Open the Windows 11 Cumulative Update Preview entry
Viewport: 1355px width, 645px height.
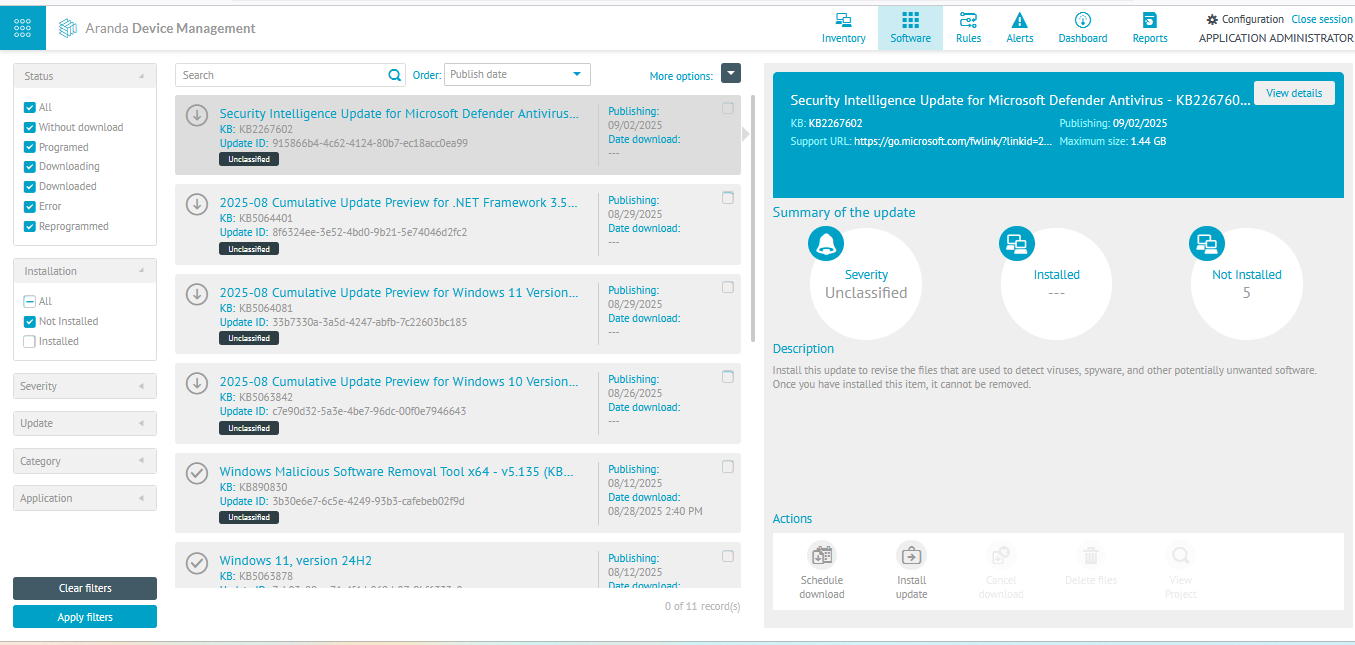(399, 293)
